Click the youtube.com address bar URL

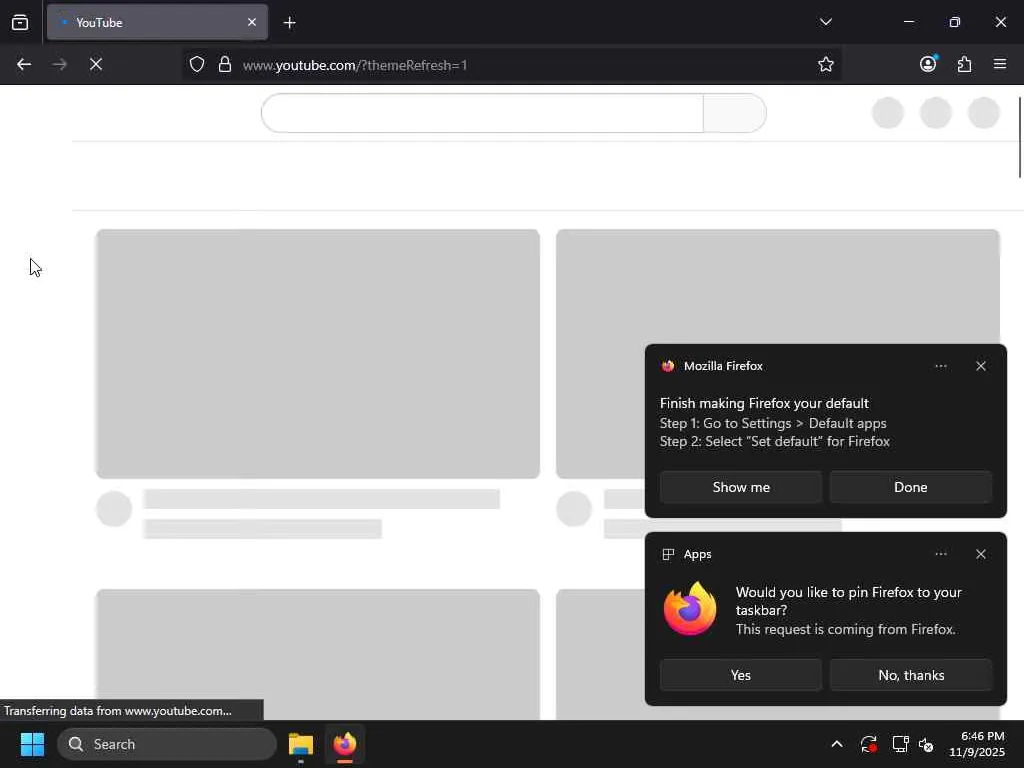click(x=355, y=65)
